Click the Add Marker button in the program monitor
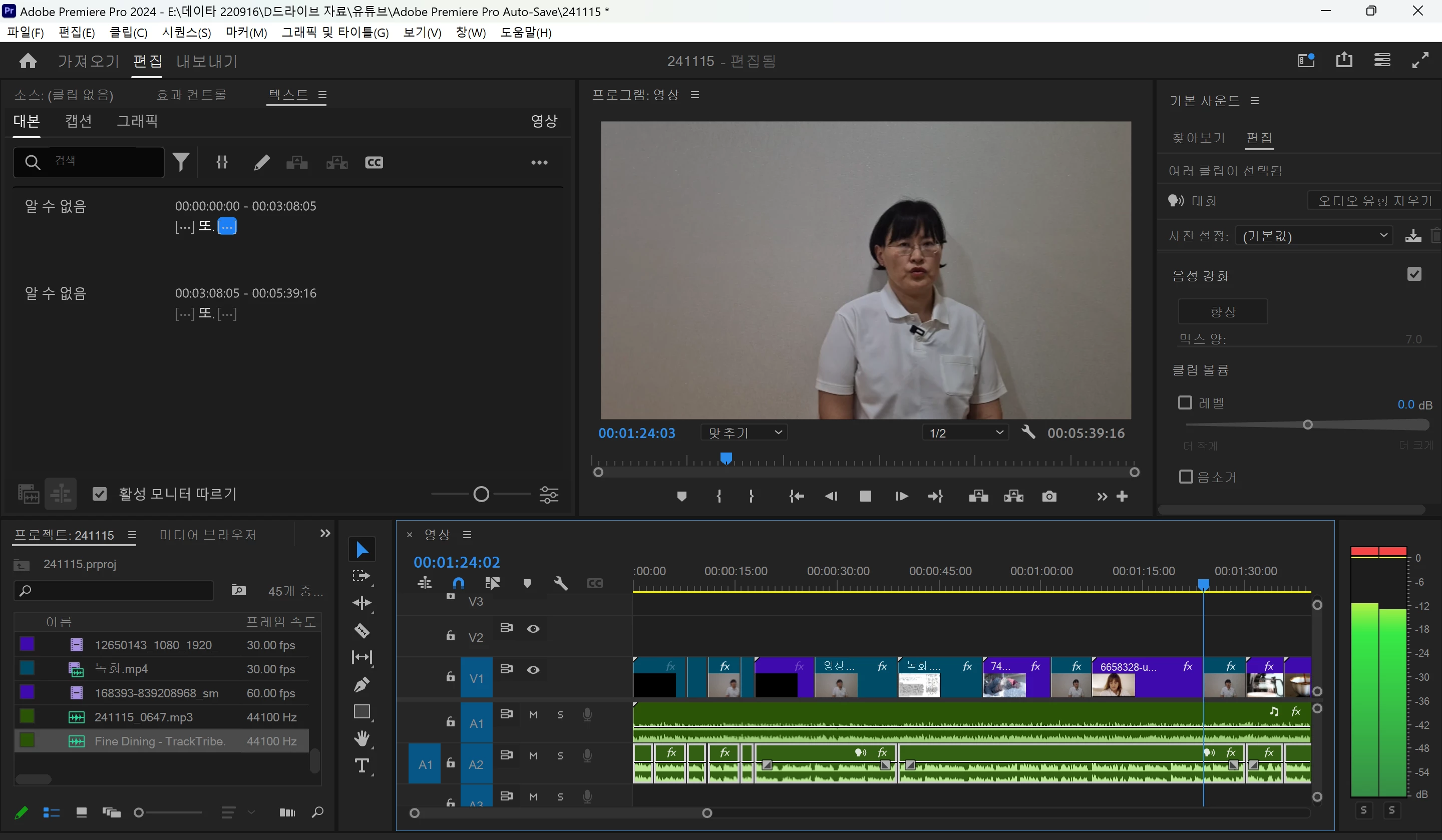Screen dimensions: 1442x840 (x=681, y=496)
